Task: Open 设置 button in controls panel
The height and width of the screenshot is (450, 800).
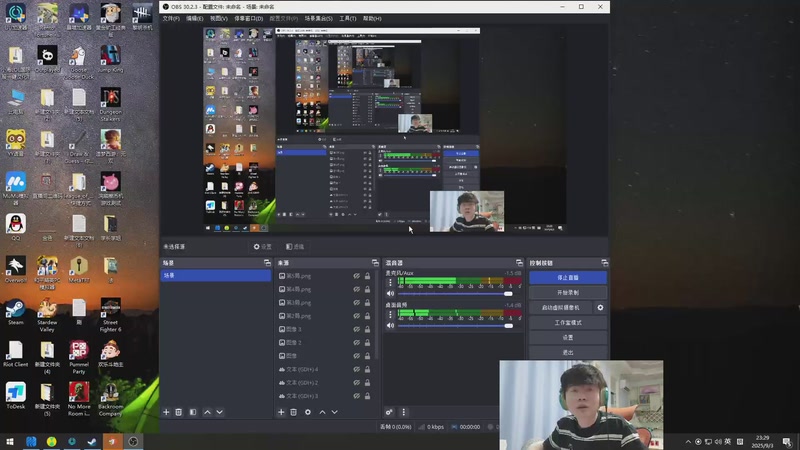Action: pyautogui.click(x=568, y=338)
